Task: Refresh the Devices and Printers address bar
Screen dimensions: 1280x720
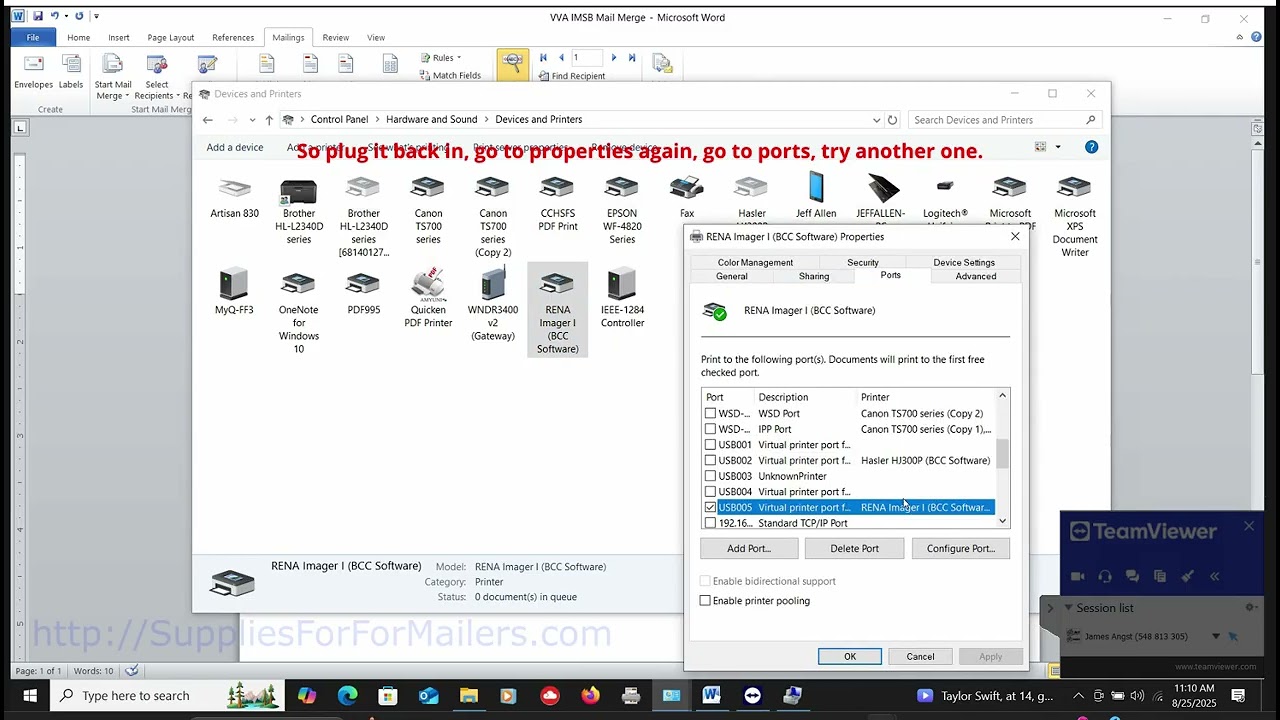Action: coord(892,120)
